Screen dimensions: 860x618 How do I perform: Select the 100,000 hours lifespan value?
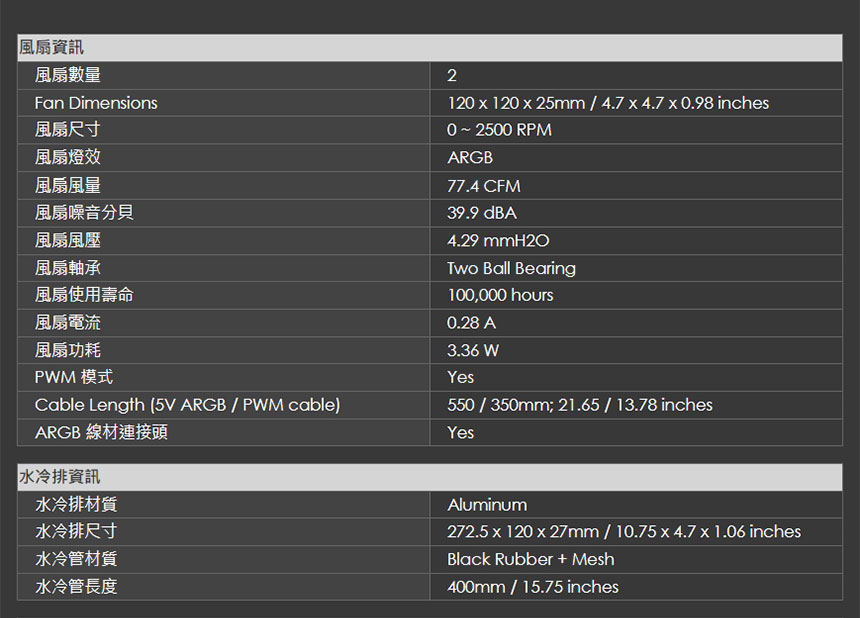[x=500, y=295]
